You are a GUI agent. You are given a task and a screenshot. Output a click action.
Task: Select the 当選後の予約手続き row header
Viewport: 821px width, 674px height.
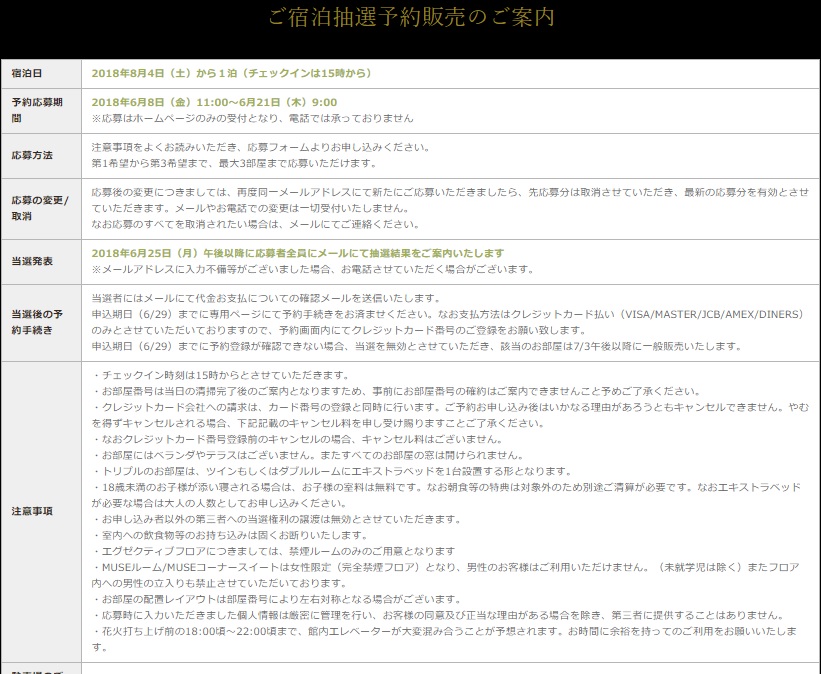coord(41,323)
